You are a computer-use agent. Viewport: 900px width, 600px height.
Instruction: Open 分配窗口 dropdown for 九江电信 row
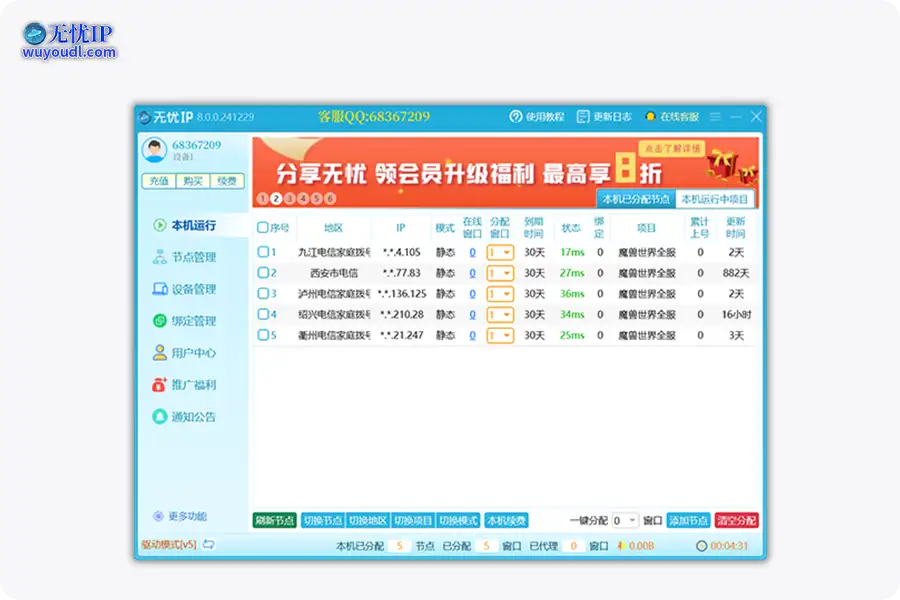click(x=500, y=253)
